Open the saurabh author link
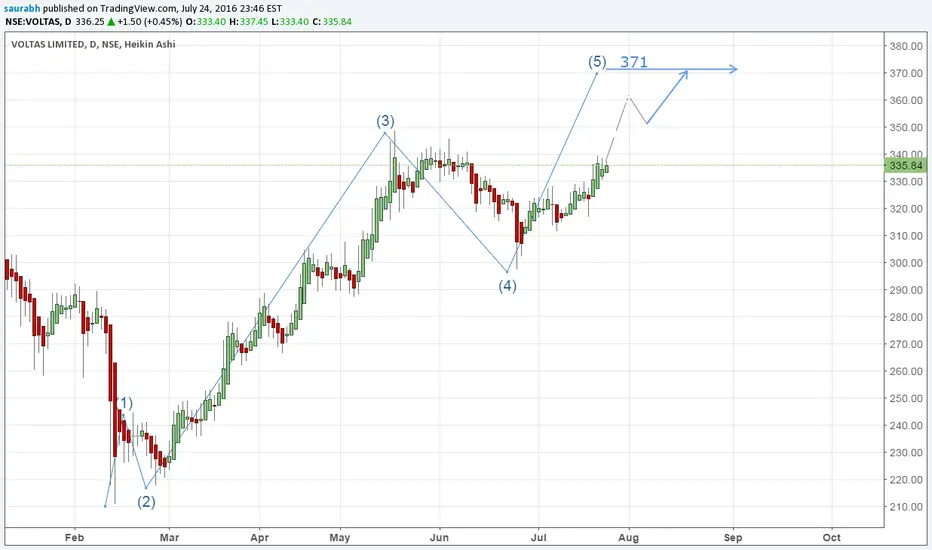 click(23, 8)
